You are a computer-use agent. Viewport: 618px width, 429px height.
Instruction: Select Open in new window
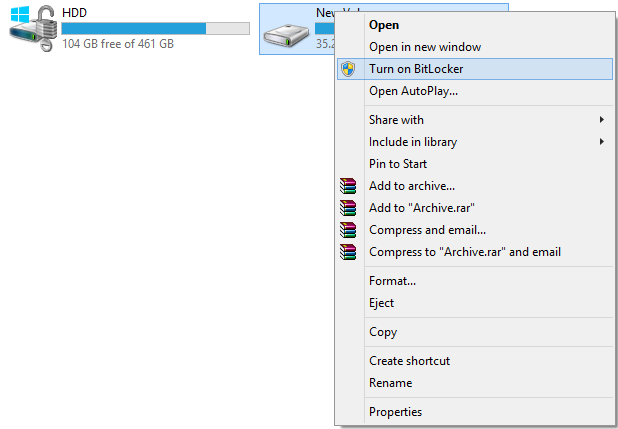[475, 47]
